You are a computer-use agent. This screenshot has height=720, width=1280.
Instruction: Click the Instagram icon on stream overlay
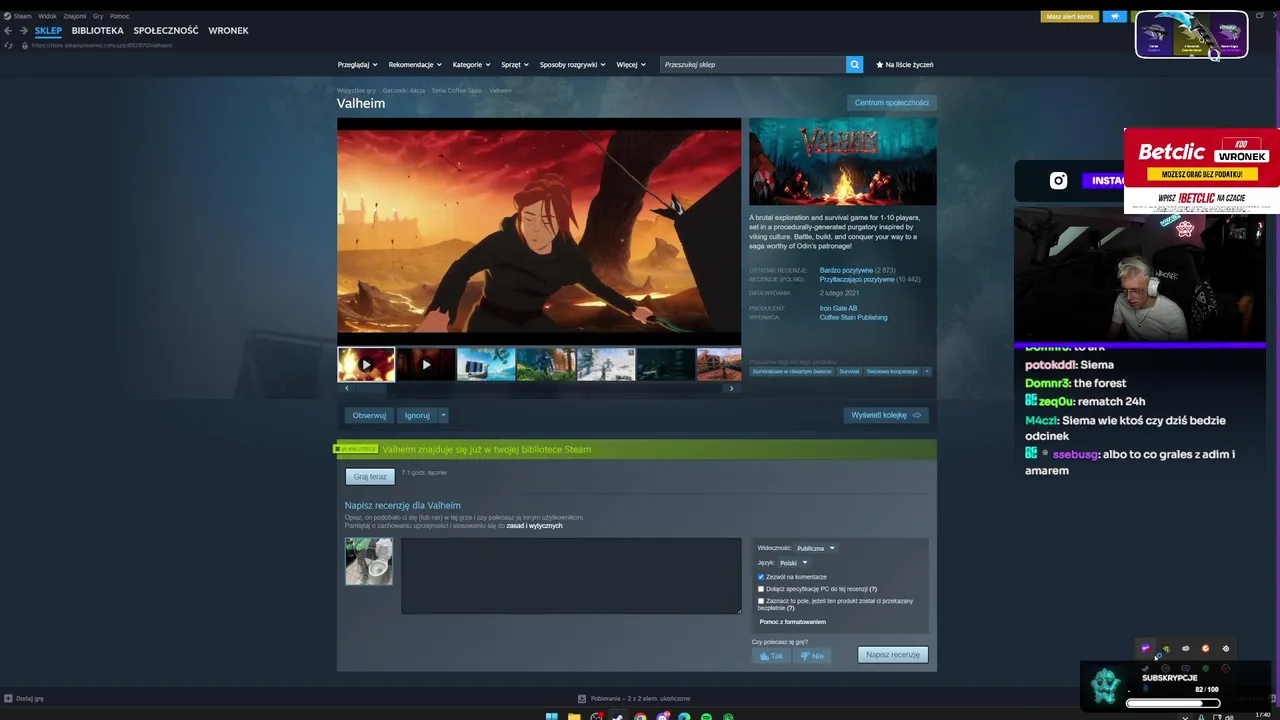(x=1058, y=181)
